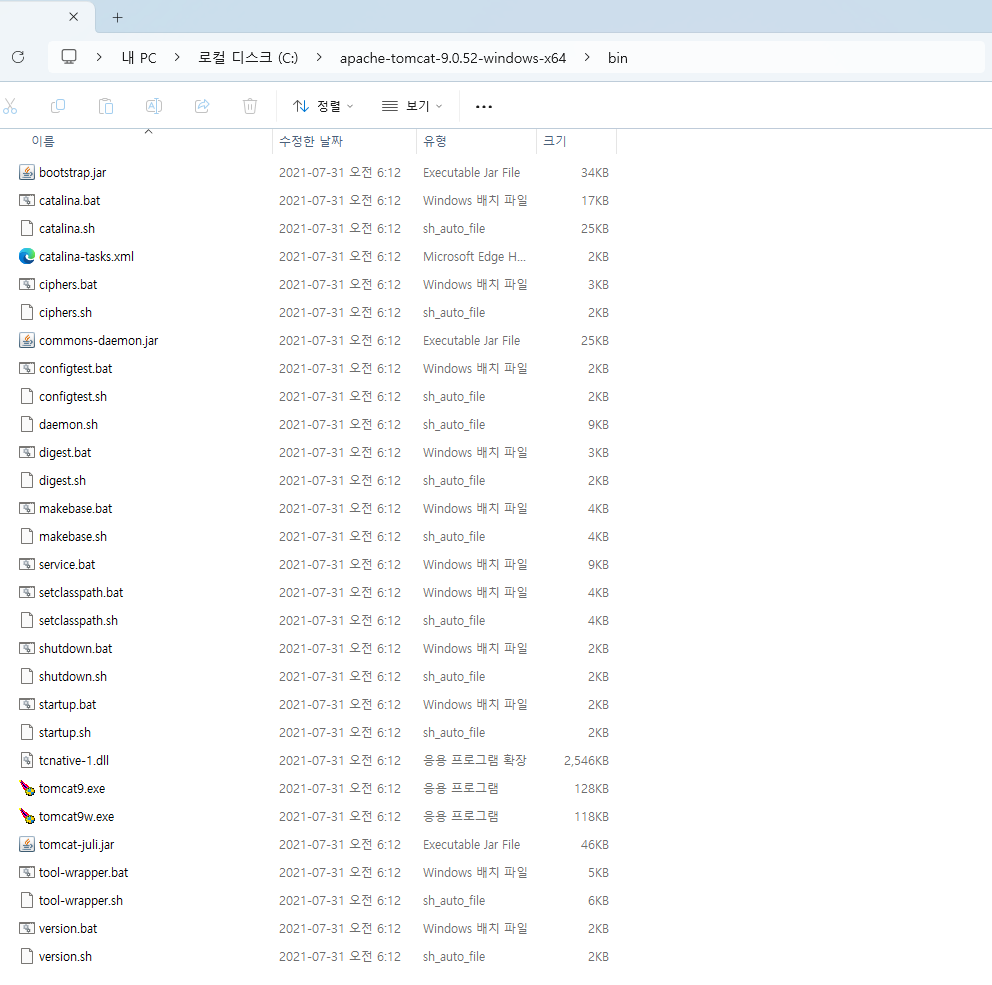Sort by 유형 column header
The width and height of the screenshot is (992, 985).
pos(435,141)
